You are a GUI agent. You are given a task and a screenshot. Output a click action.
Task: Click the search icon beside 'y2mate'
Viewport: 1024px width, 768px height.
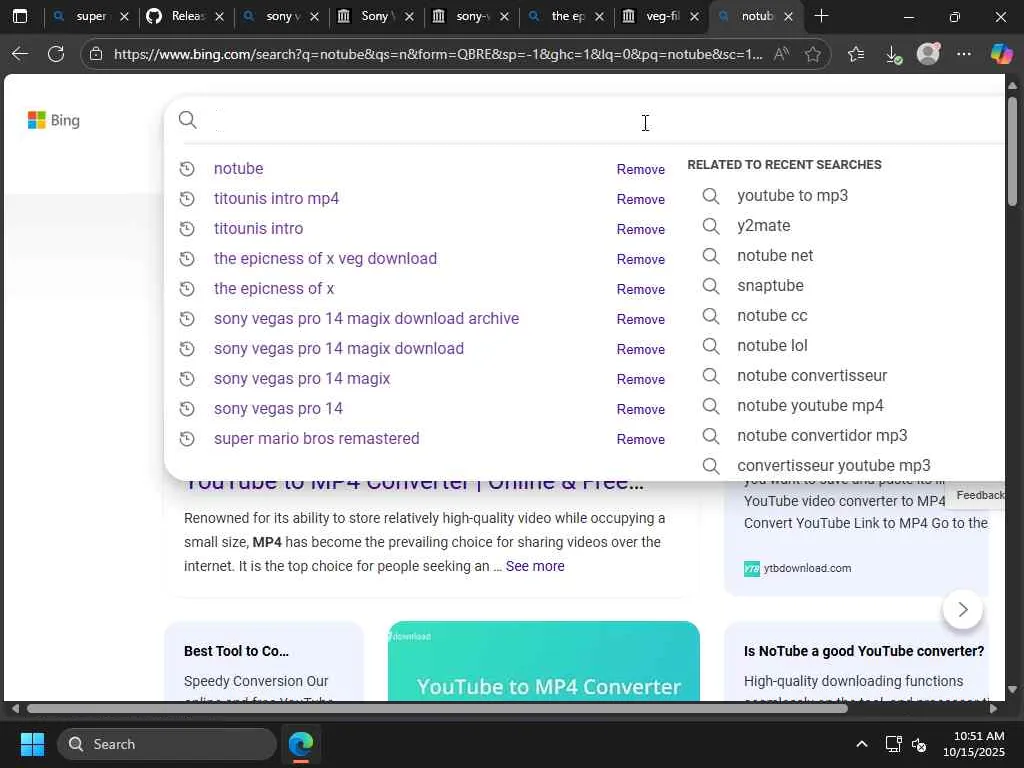pos(711,225)
